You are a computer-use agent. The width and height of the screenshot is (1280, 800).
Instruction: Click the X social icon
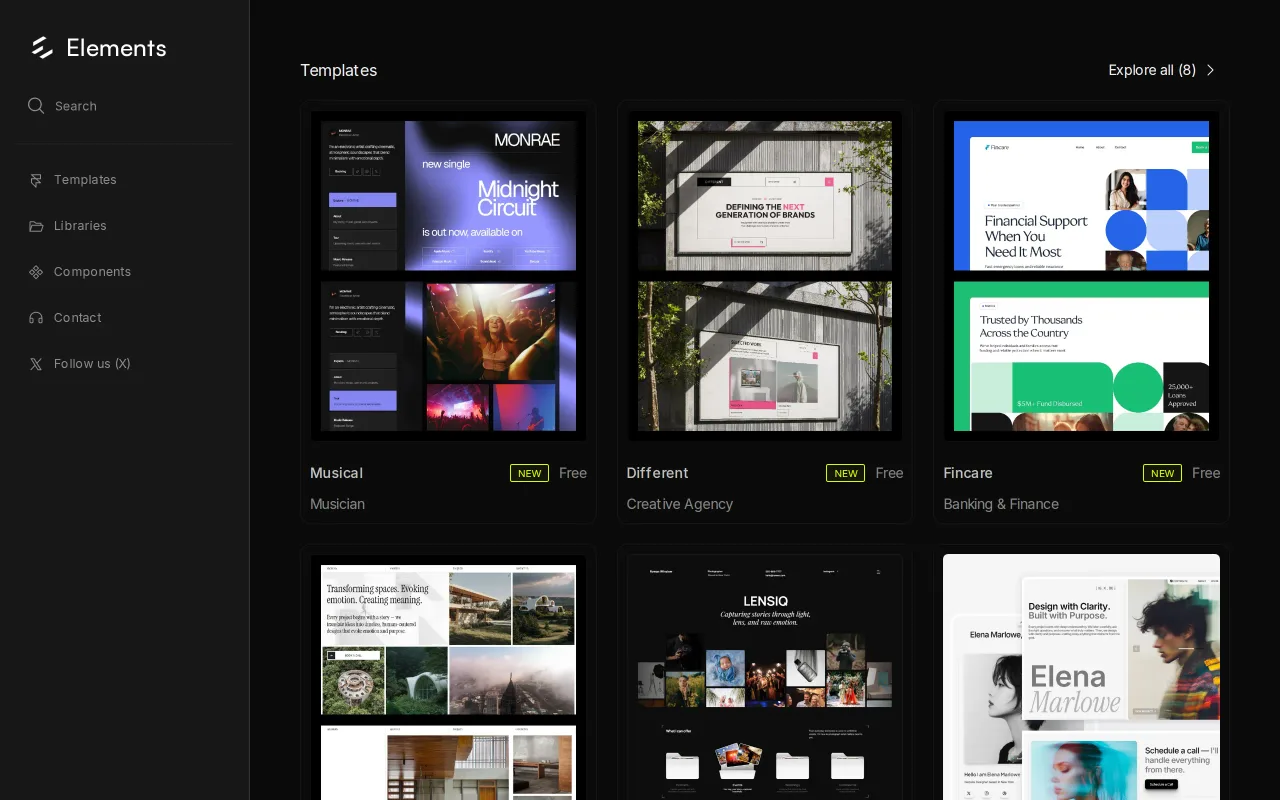pyautogui.click(x=36, y=364)
